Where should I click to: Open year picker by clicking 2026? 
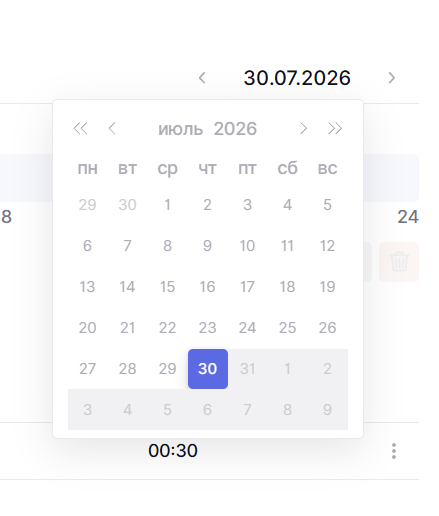pyautogui.click(x=235, y=129)
